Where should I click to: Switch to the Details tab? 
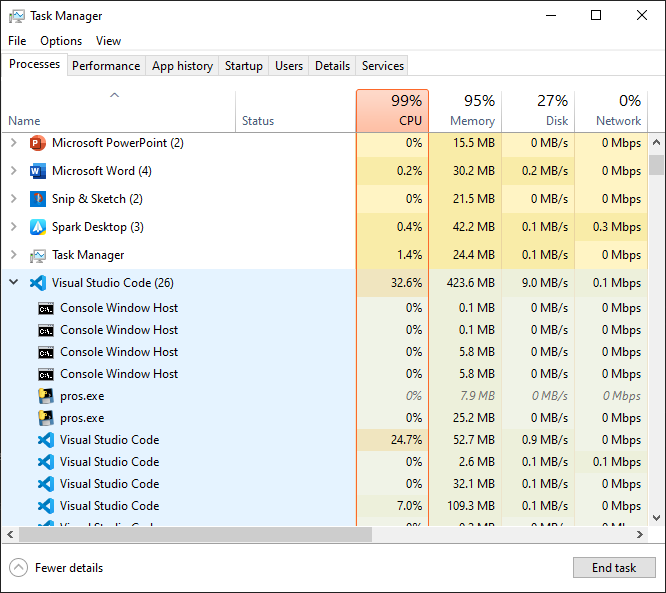(332, 66)
